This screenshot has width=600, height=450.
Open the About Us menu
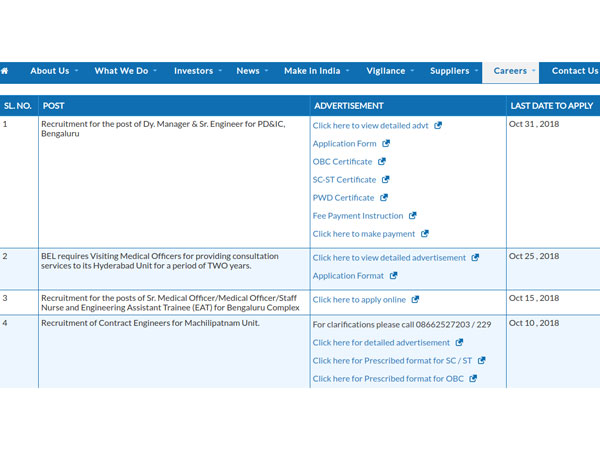coord(50,71)
